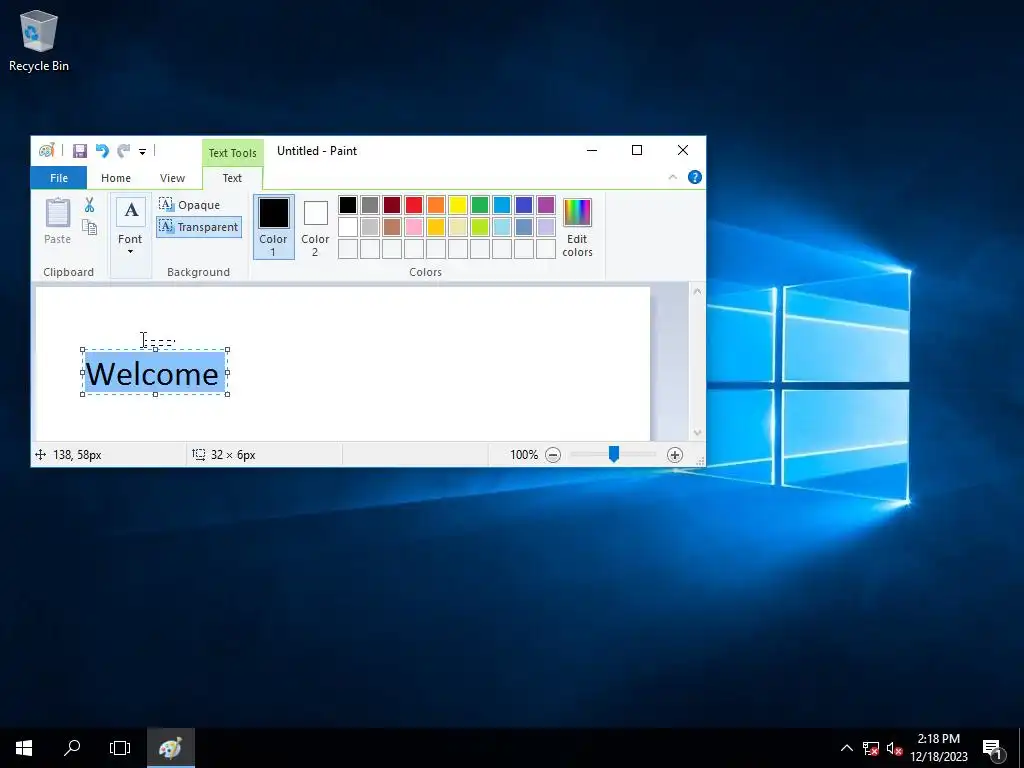Pick the gold color swatch

436,227
